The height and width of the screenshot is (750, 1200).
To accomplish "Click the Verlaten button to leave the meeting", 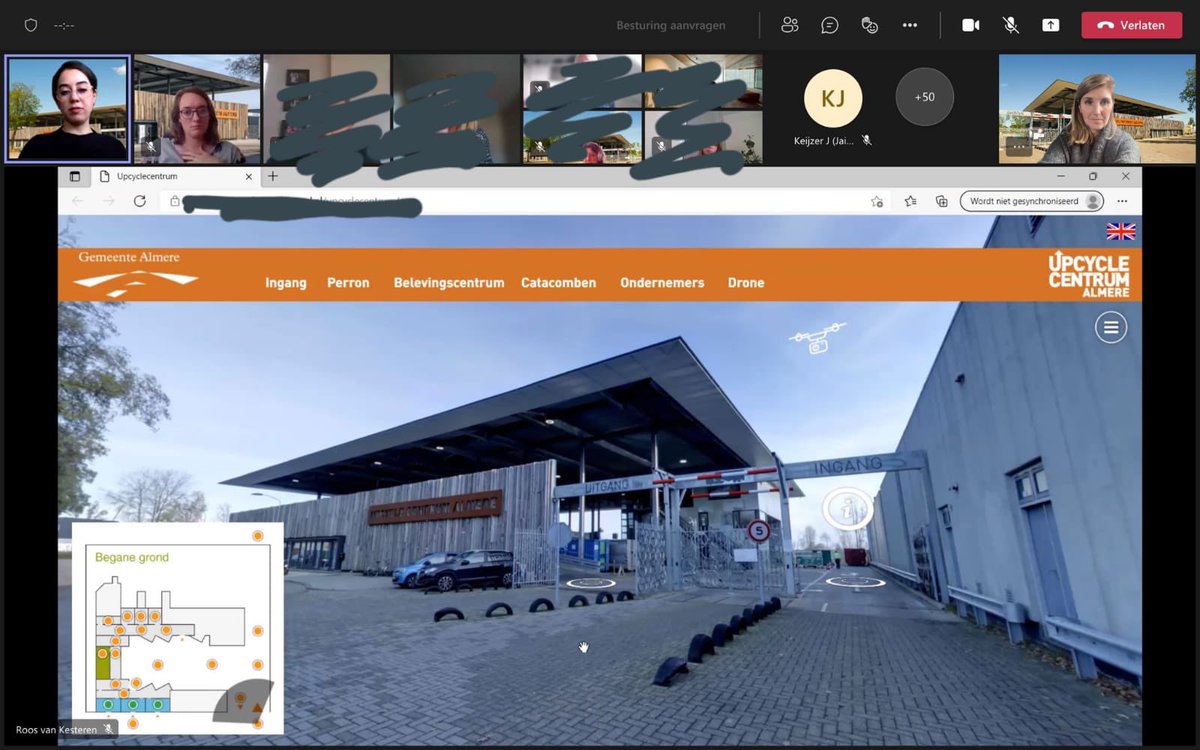I will [x=1131, y=24].
